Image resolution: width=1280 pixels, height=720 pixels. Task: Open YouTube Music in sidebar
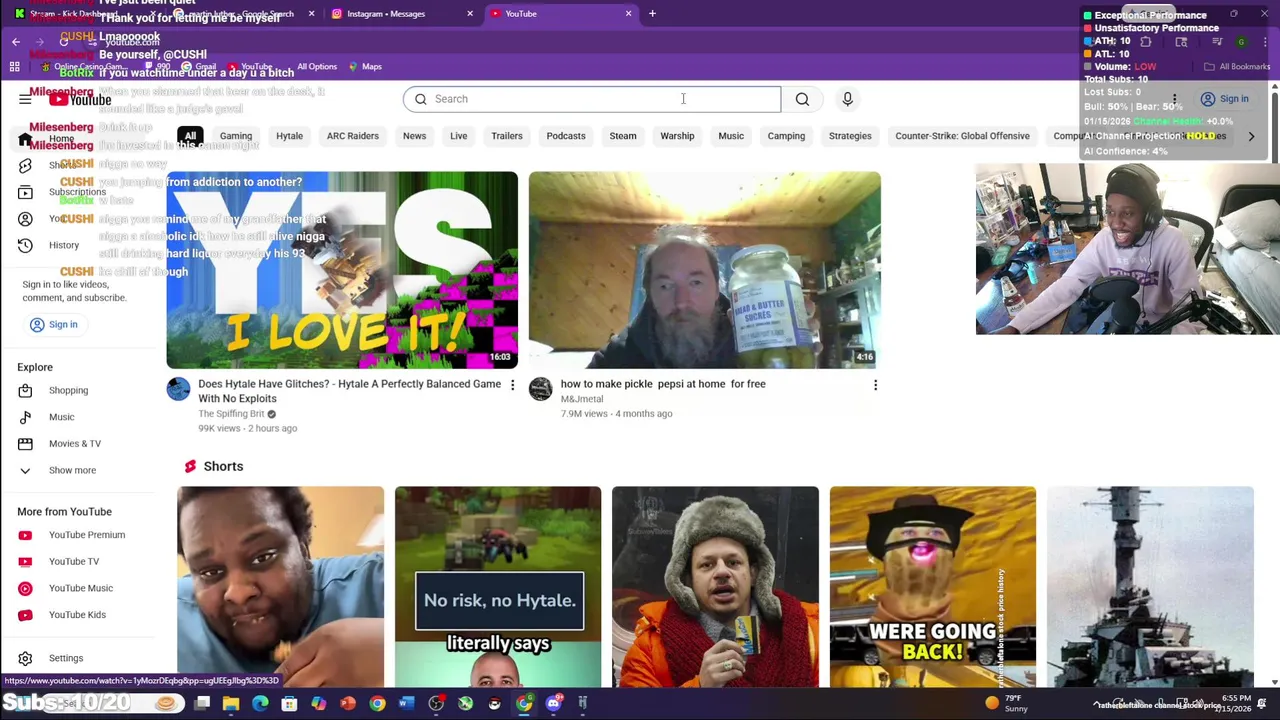point(81,588)
